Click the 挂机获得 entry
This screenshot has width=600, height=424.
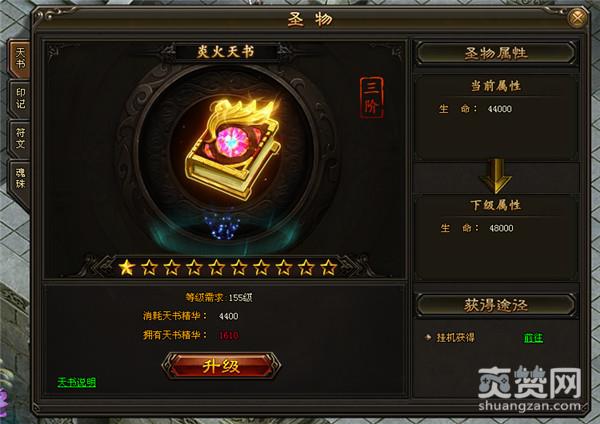point(455,338)
